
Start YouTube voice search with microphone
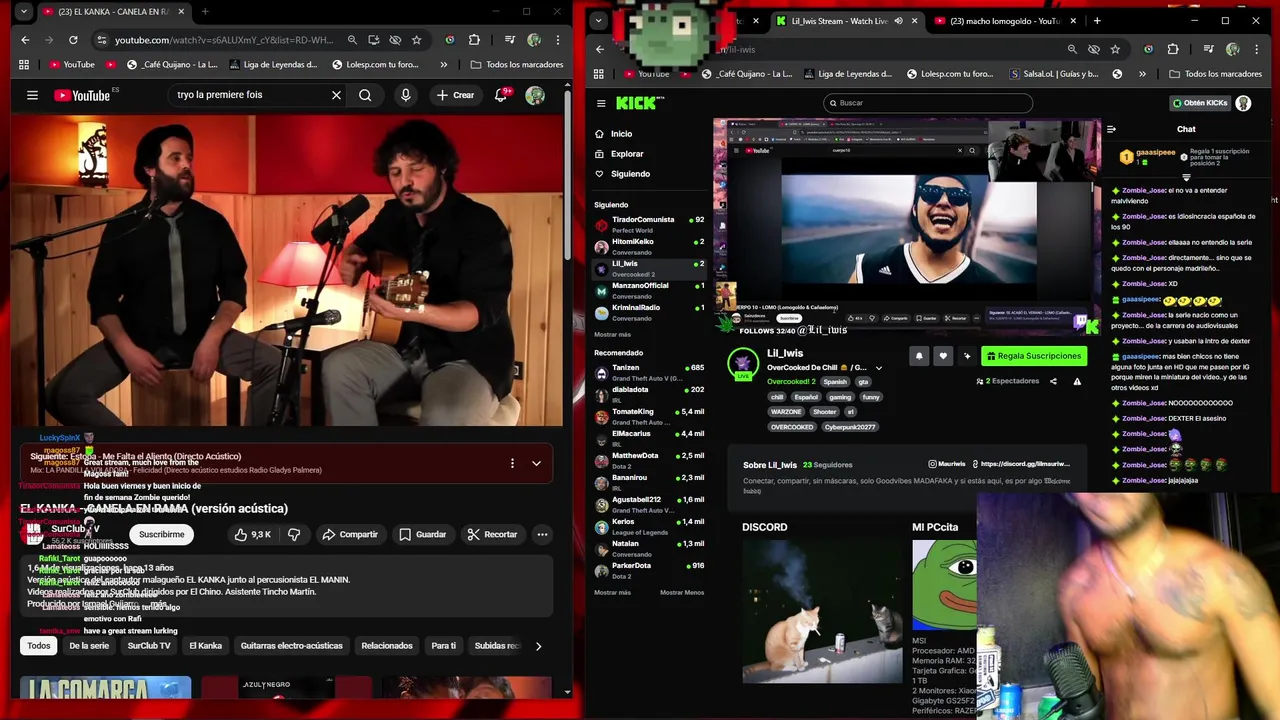pos(405,95)
